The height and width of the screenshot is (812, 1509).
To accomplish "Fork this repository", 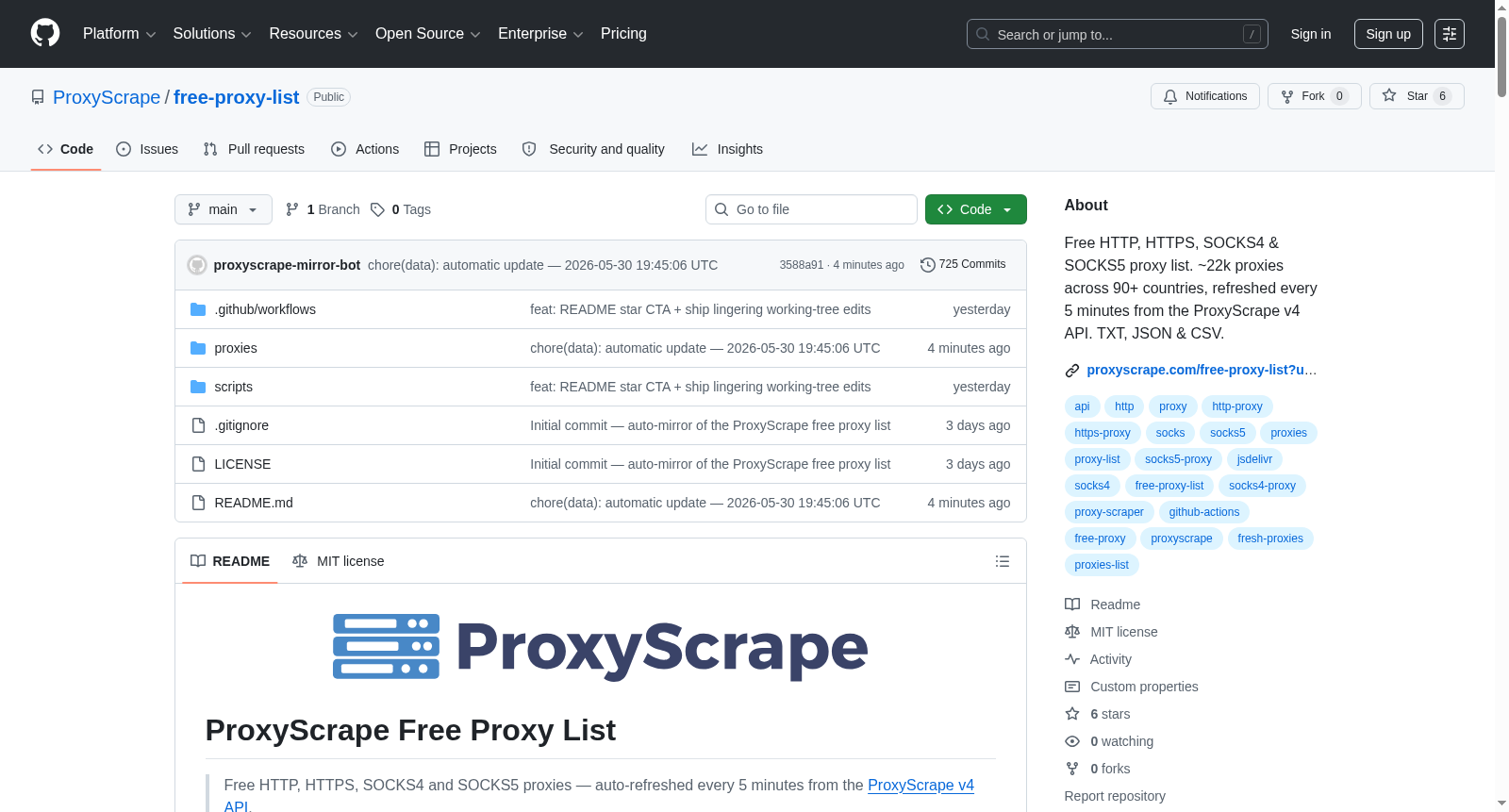I will click(x=1314, y=96).
